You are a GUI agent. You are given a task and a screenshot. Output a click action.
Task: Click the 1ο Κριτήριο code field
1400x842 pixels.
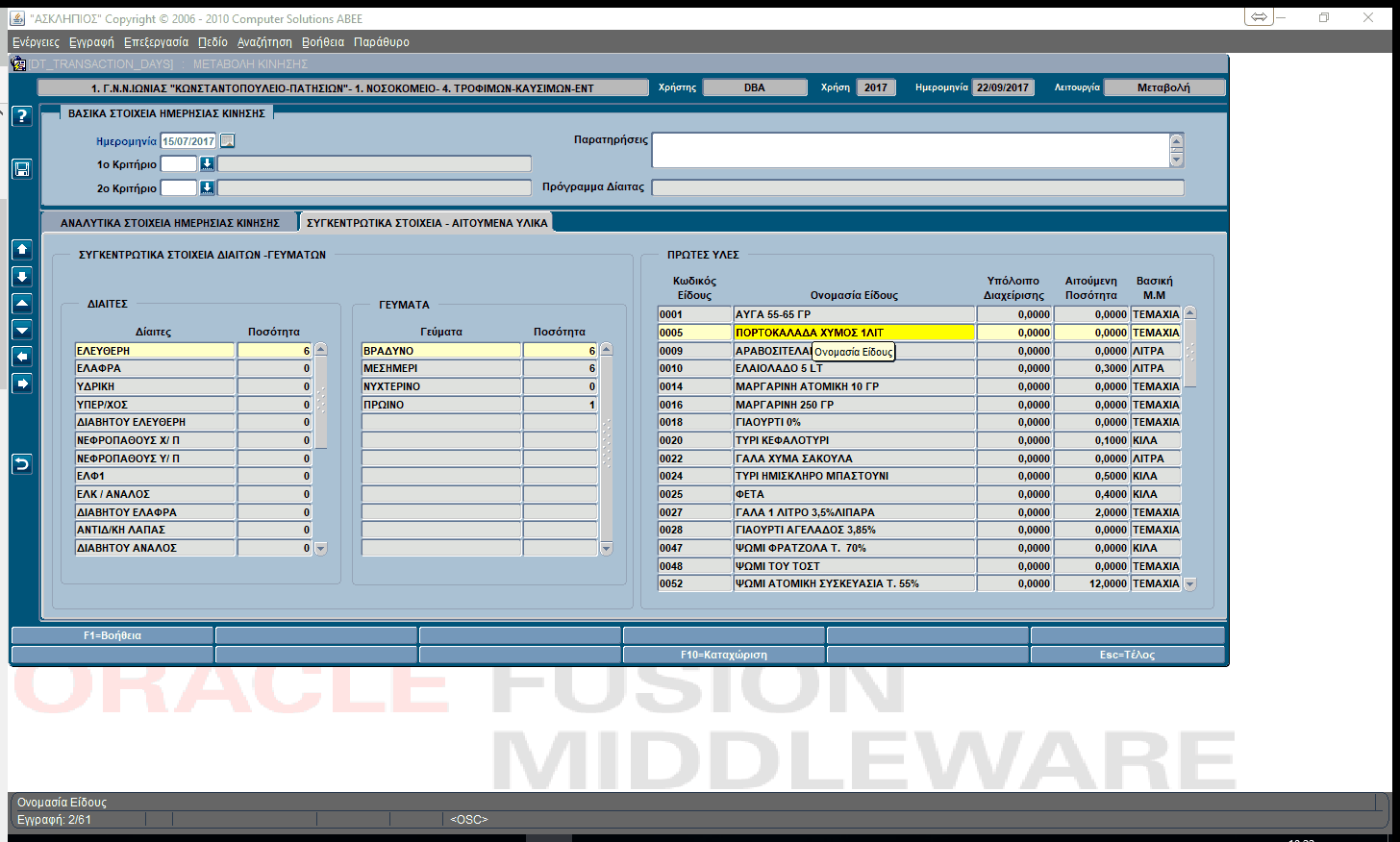click(179, 164)
